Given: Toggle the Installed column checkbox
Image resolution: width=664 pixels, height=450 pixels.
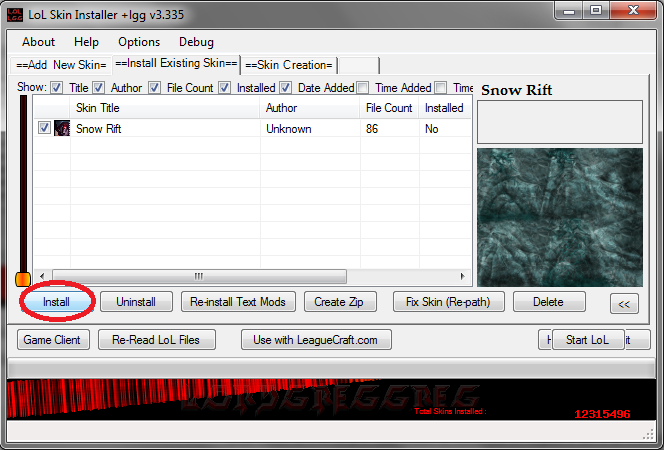Looking at the screenshot, I should point(224,88).
